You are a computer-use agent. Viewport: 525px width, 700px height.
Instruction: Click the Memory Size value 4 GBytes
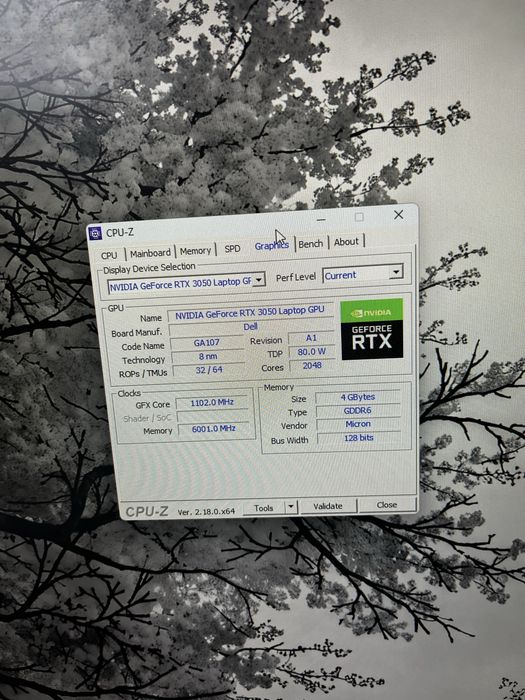click(x=358, y=397)
